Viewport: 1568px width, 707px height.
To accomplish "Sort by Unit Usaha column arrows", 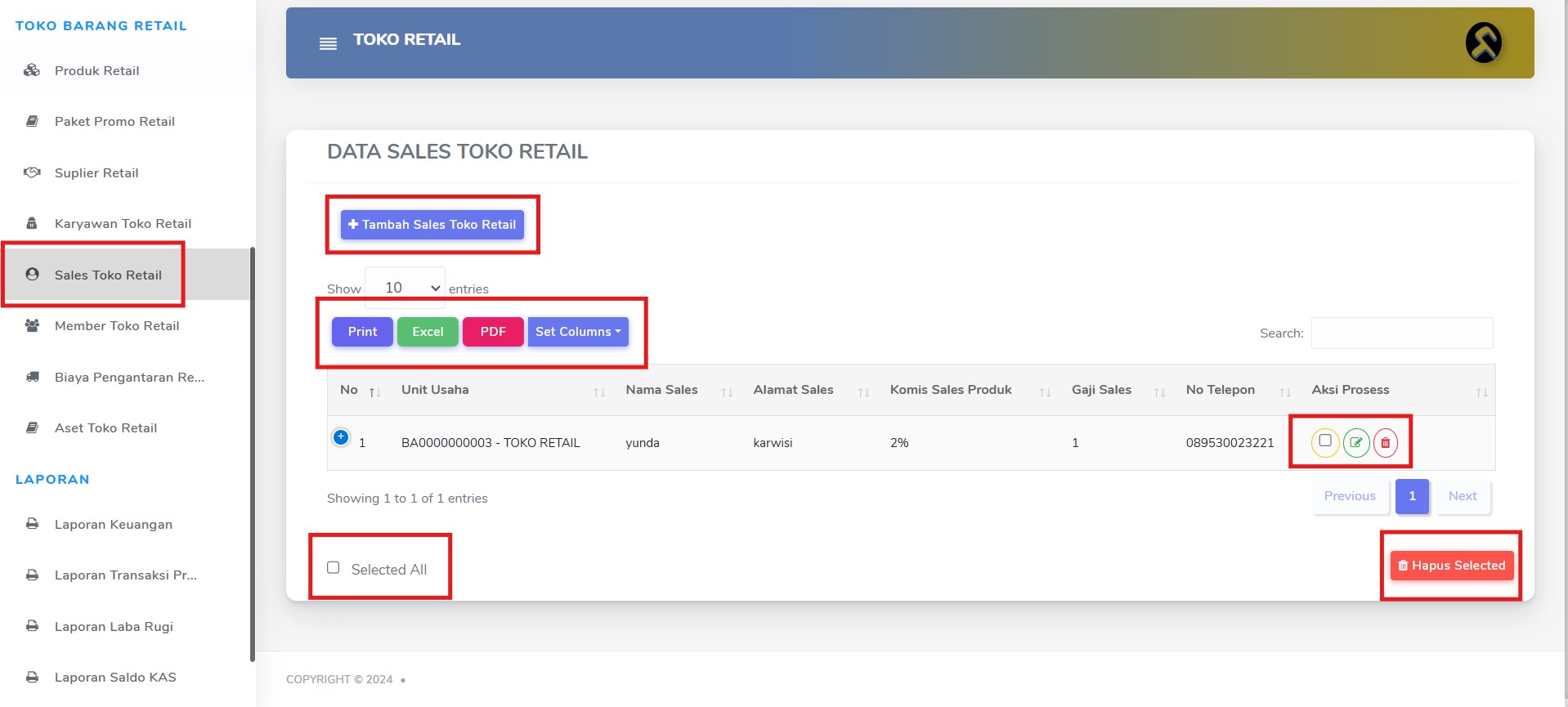I will click(599, 392).
